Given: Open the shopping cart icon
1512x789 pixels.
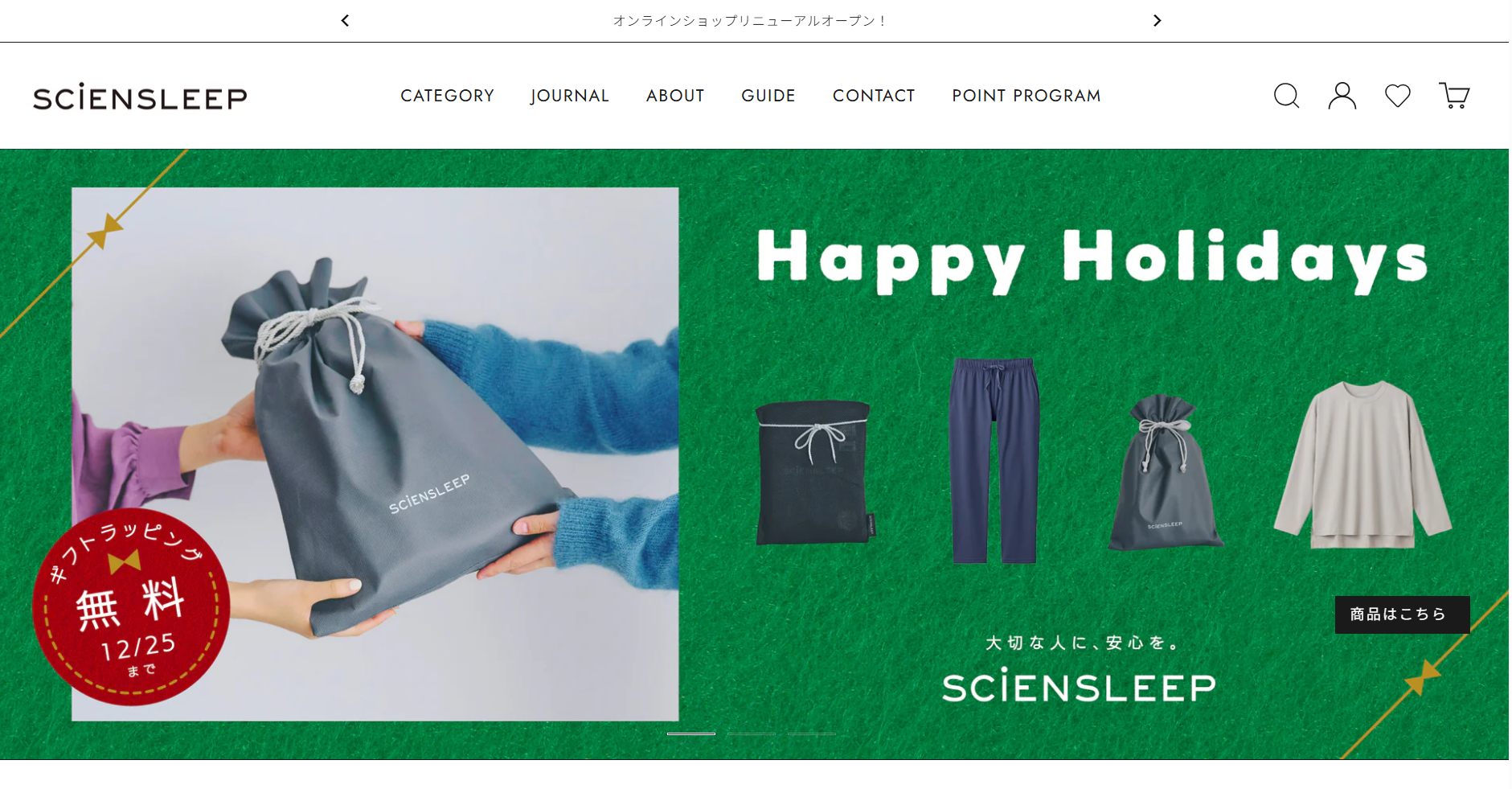Looking at the screenshot, I should click(x=1453, y=96).
